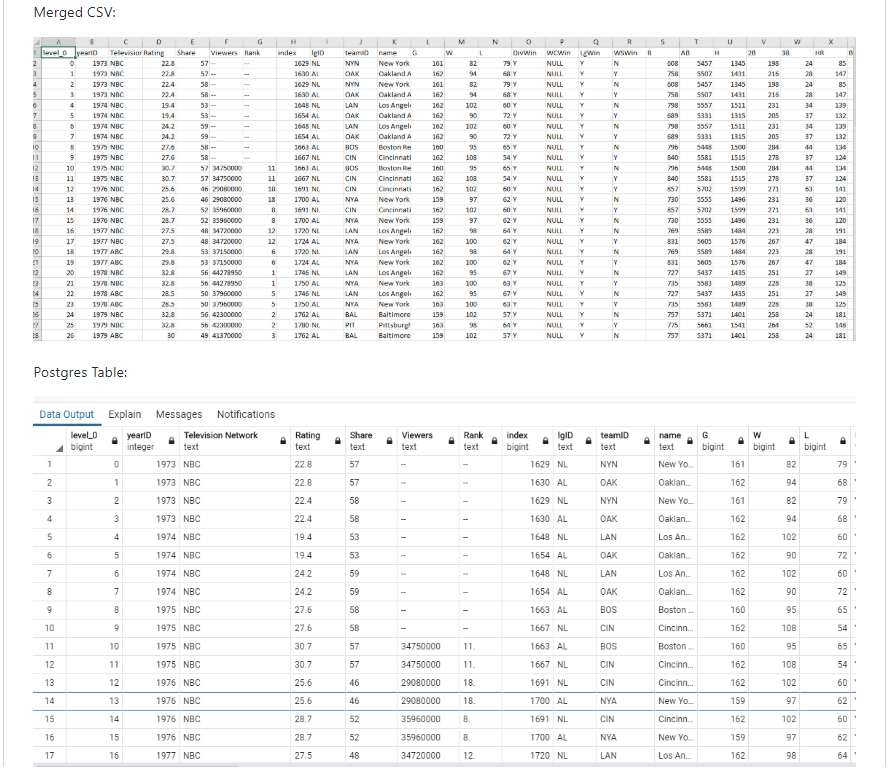Click spreadsheet cell 44278950 in row 22

pos(226,273)
